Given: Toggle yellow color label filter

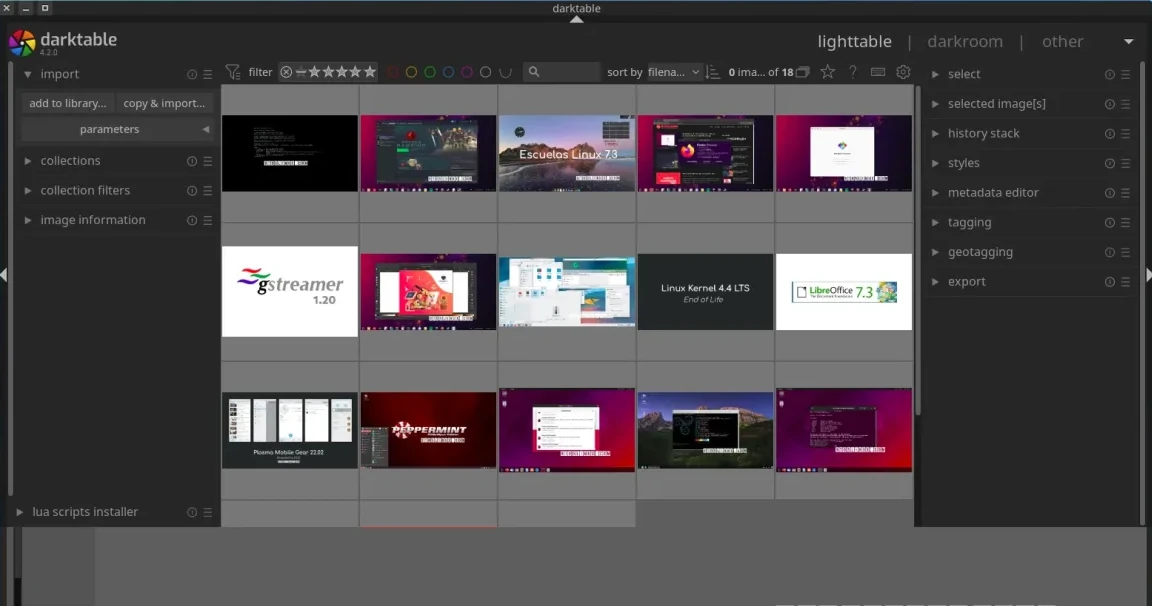Looking at the screenshot, I should click(x=411, y=72).
